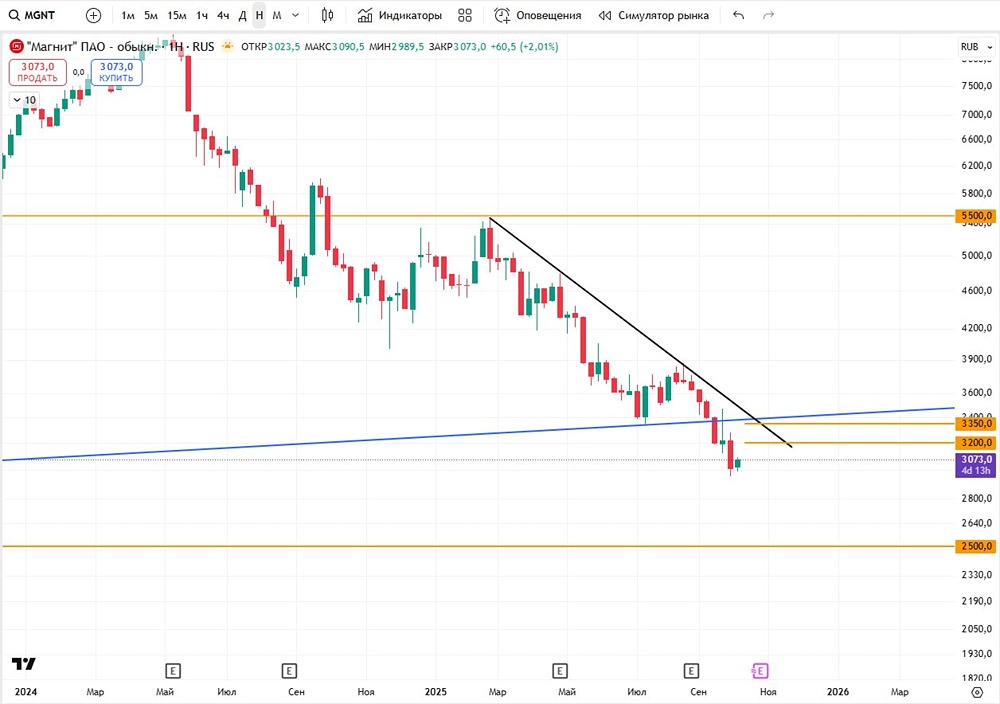Open the RUB currency dropdown
The width and height of the screenshot is (1000, 704).
click(975, 47)
